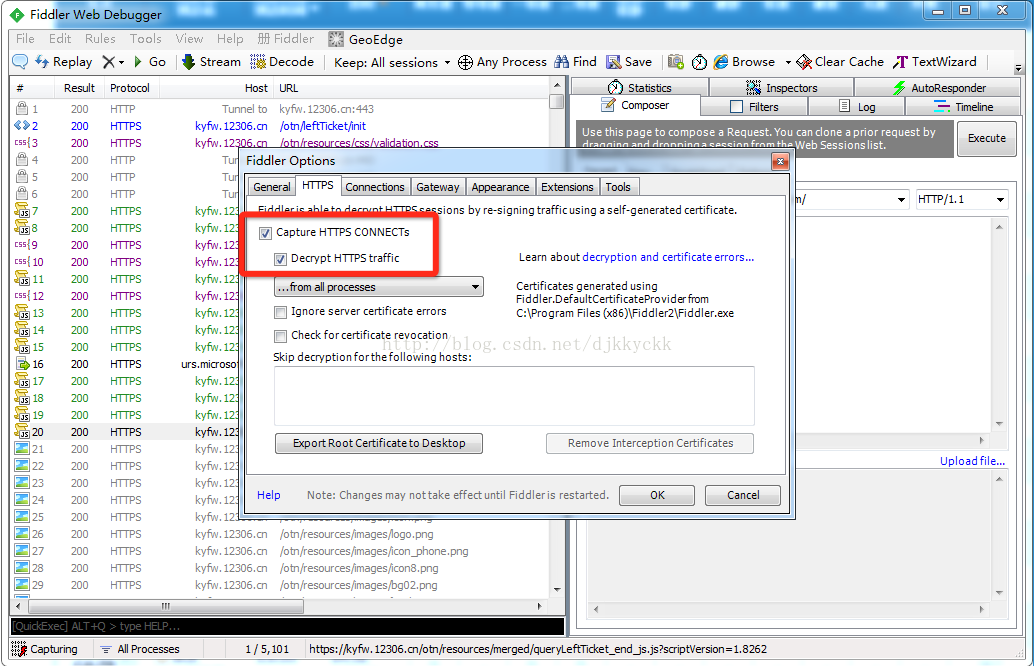Screen dimensions: 1034x666
Task: Toggle the Capturing status bar indicator
Action: [44, 649]
